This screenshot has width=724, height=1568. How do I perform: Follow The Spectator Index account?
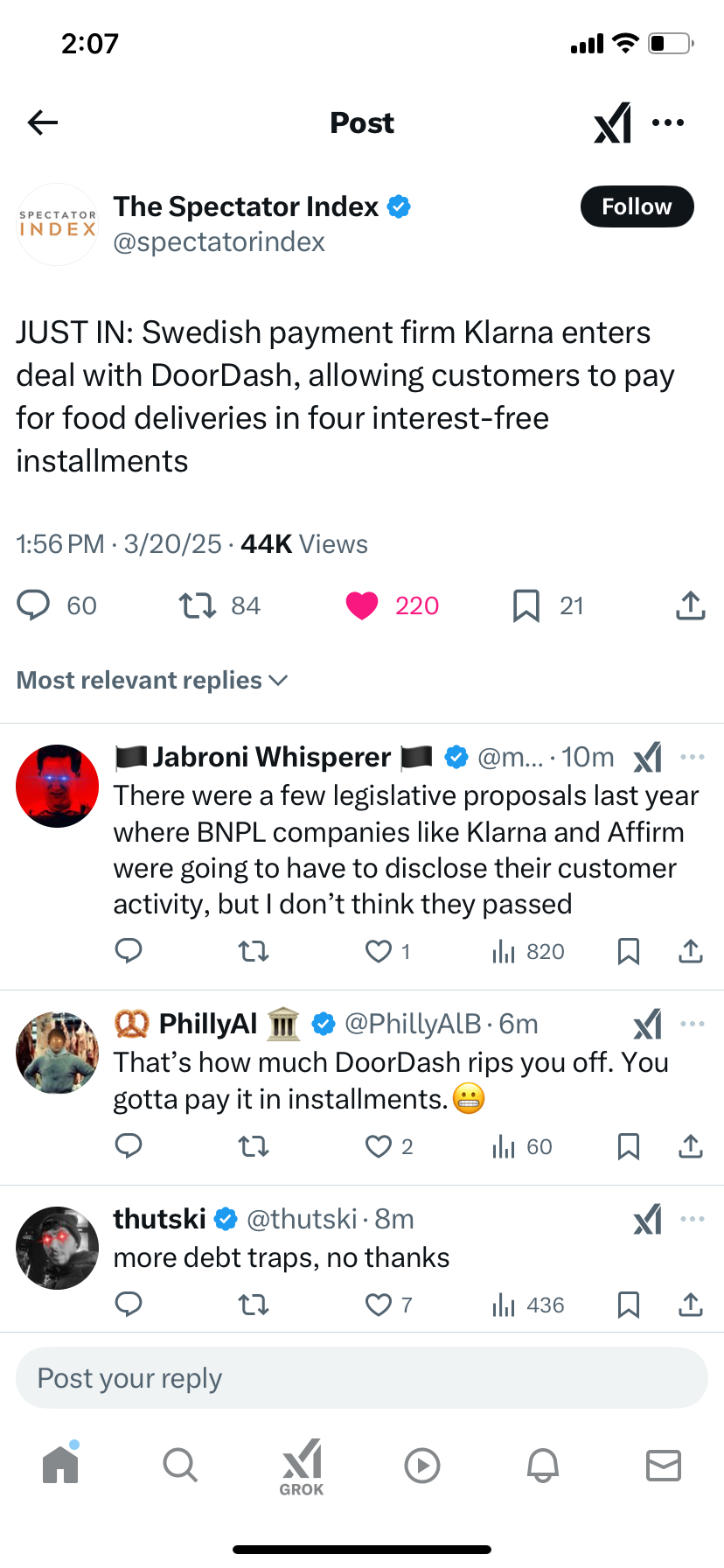pos(637,206)
